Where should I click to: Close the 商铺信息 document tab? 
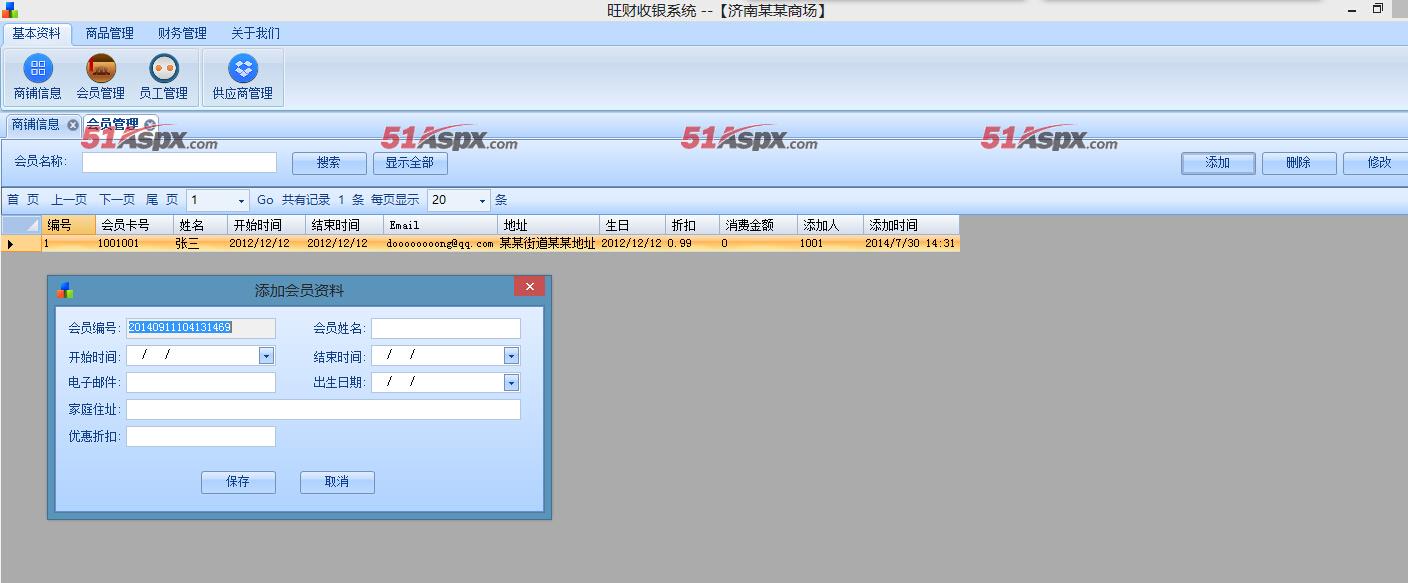[73, 125]
